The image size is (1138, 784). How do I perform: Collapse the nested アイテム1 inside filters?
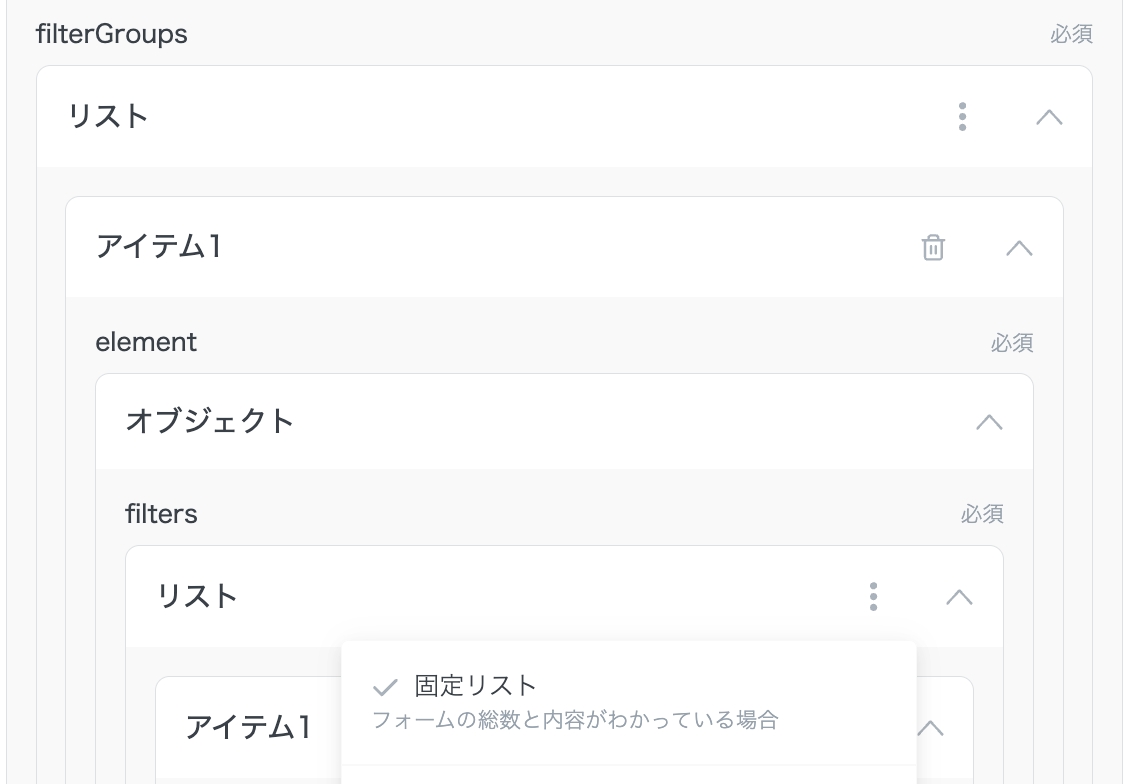point(931,727)
